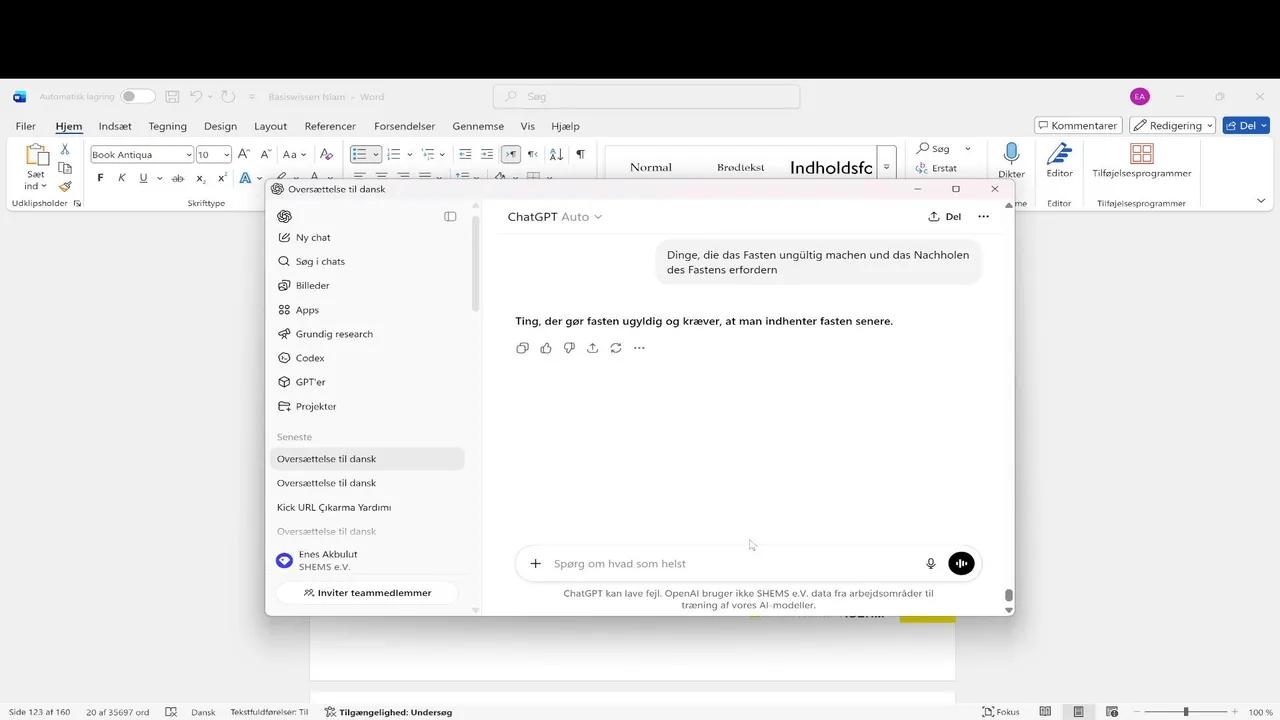
Task: Open the Referencer ribbon tab
Action: [x=330, y=126]
